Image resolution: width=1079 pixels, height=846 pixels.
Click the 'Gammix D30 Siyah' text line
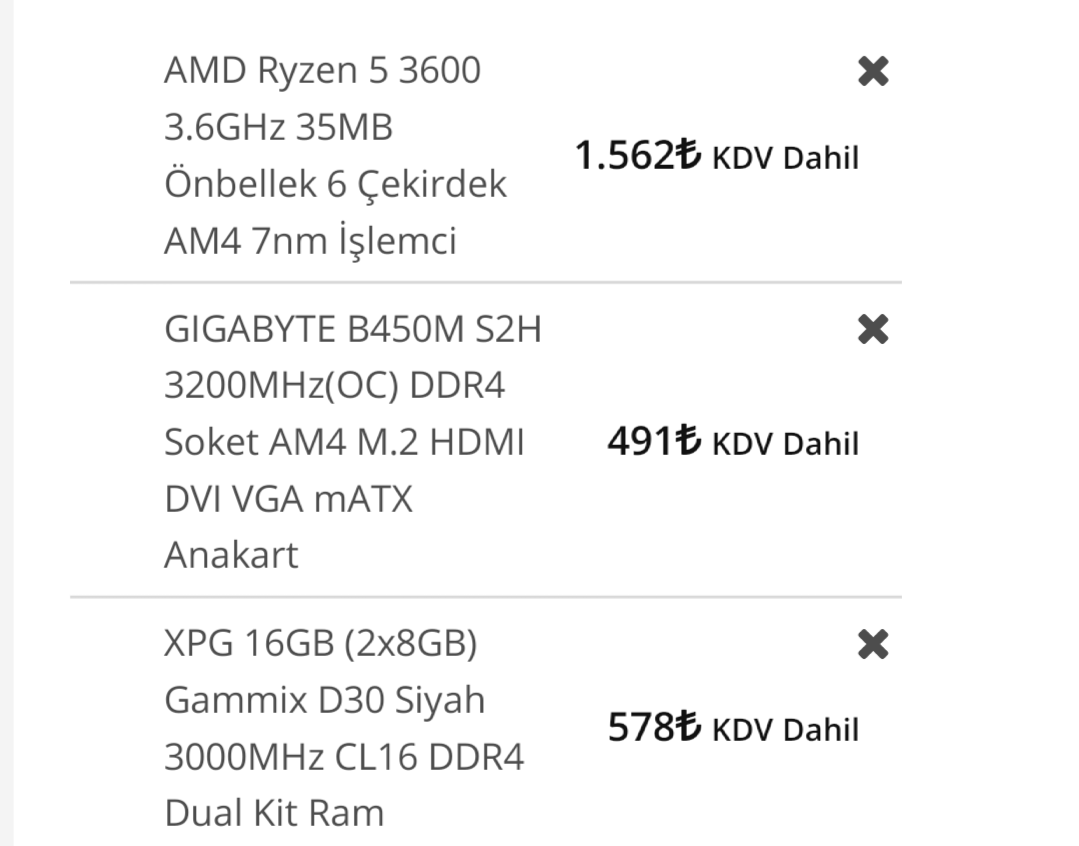pyautogui.click(x=324, y=700)
